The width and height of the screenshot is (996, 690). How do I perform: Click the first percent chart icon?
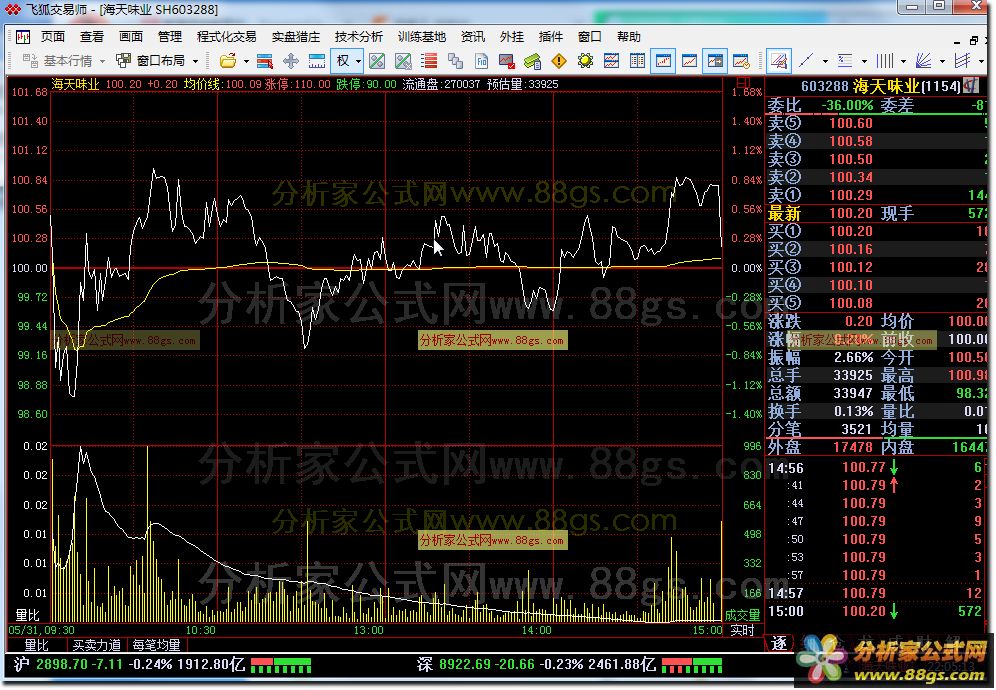click(x=377, y=61)
